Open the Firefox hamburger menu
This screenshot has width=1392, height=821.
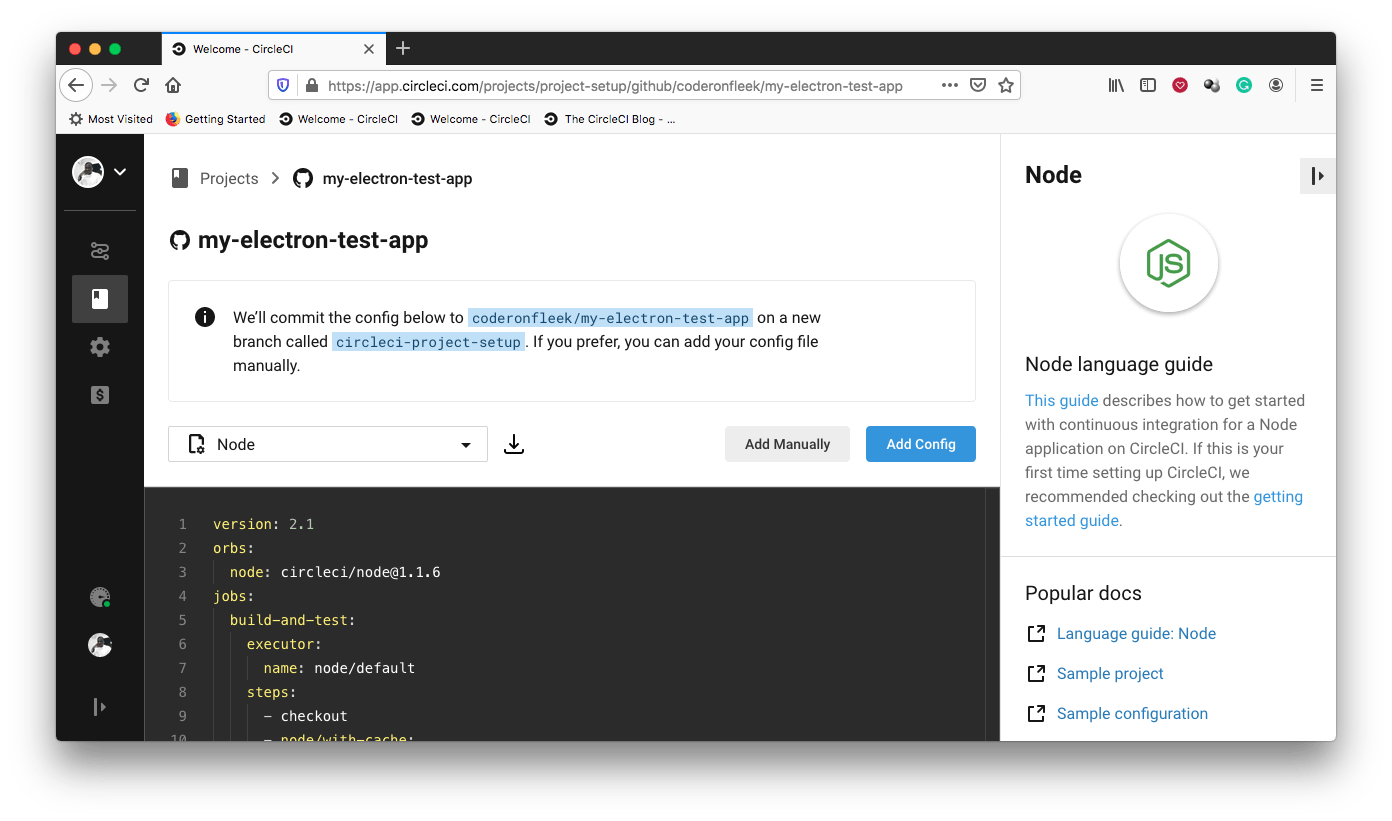(1317, 85)
